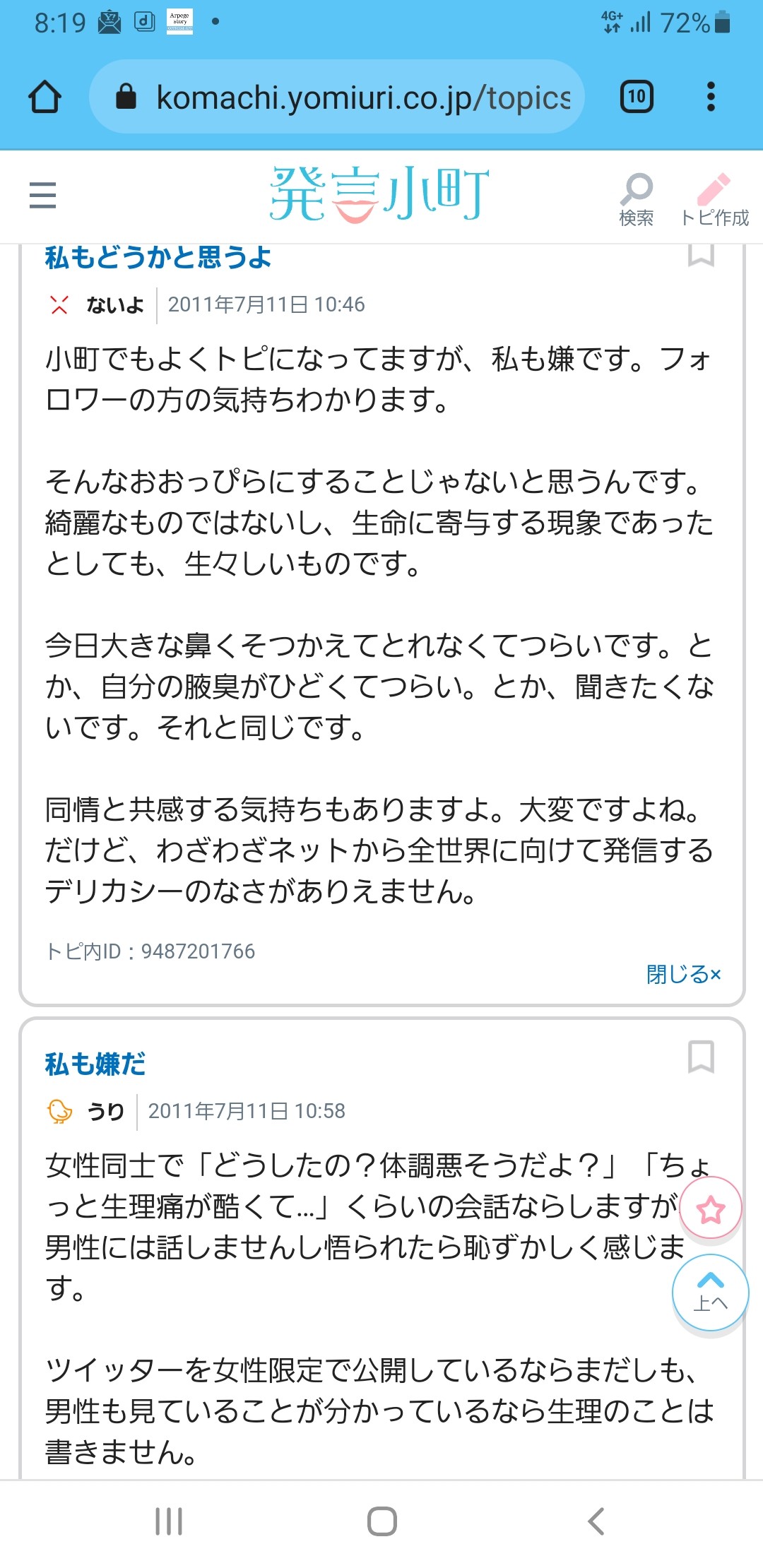Open the browser three-dot overflow menu
Screen dimensions: 763x1568
tap(711, 97)
